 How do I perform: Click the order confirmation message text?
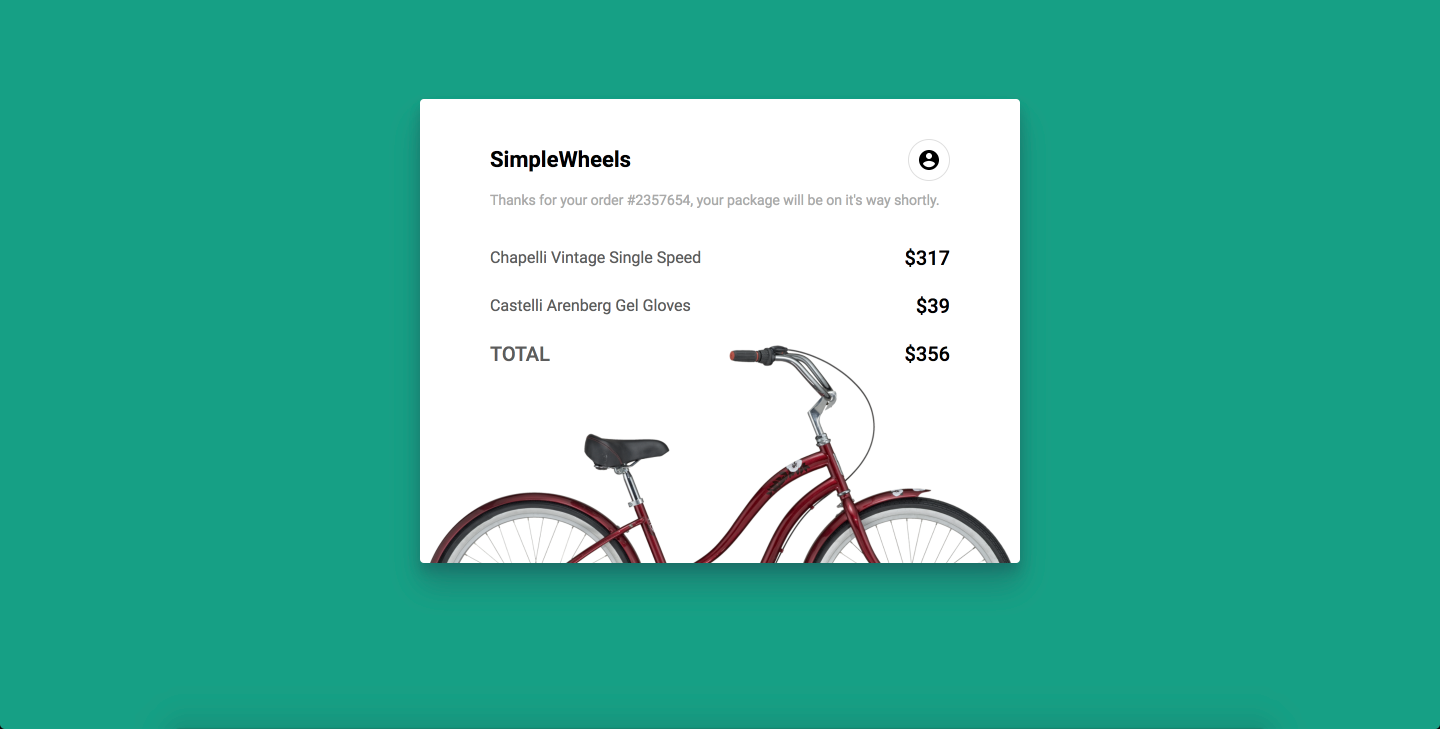[x=714, y=200]
